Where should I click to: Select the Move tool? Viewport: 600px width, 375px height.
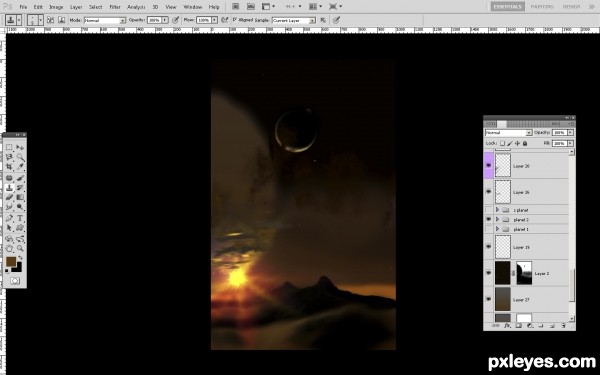click(20, 147)
